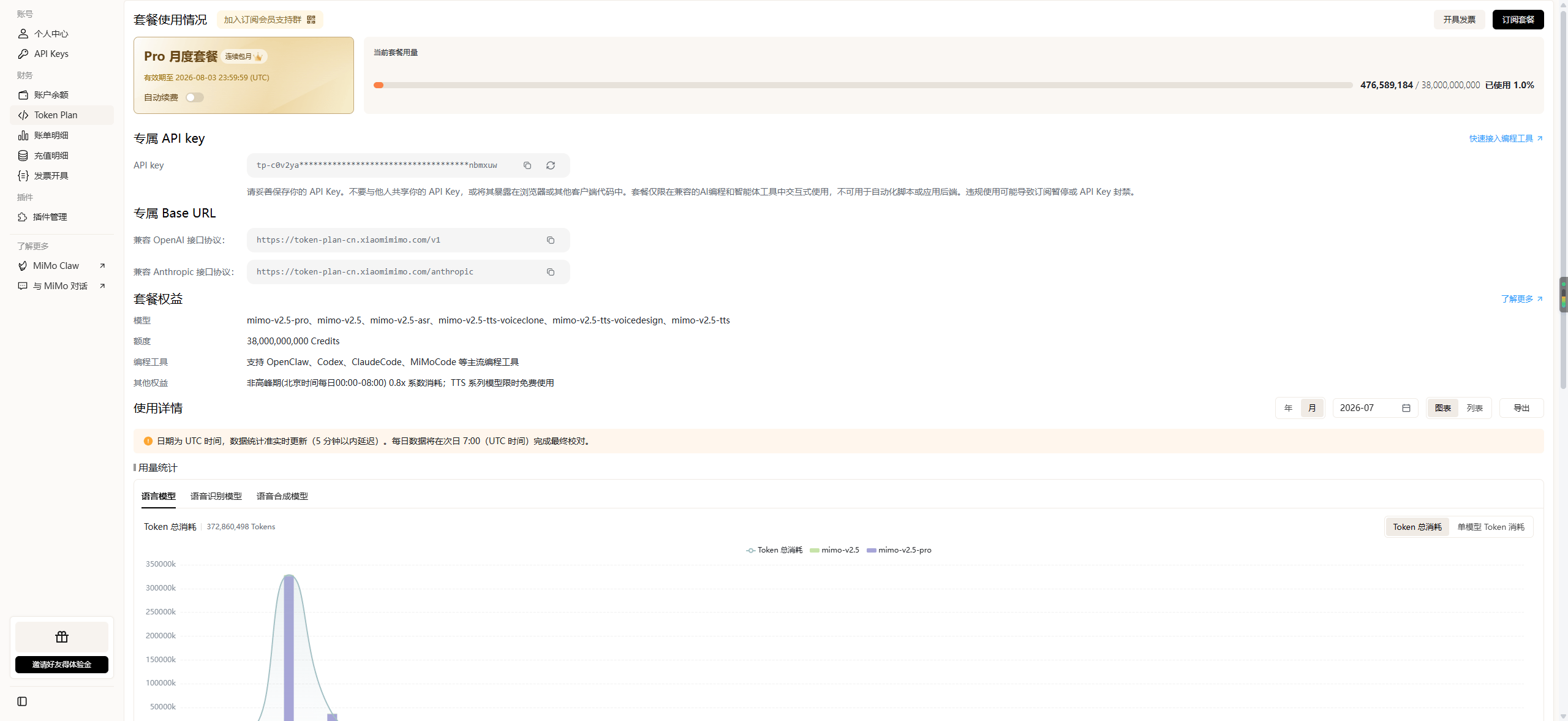Click "372,860,498 Tokens" total value
Viewport: 1568px width, 721px height.
tap(241, 527)
